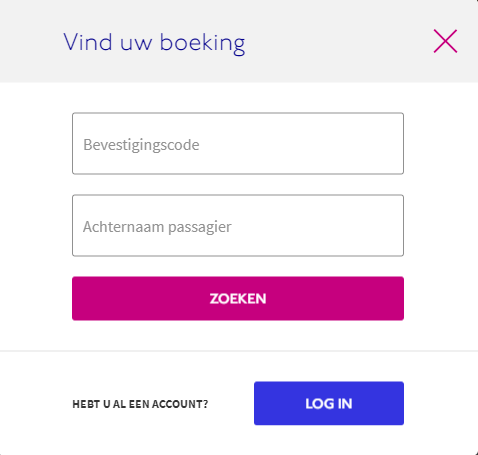Submit the booking search with ZOEKEN
Image resolution: width=478 pixels, height=455 pixels.
click(x=238, y=298)
